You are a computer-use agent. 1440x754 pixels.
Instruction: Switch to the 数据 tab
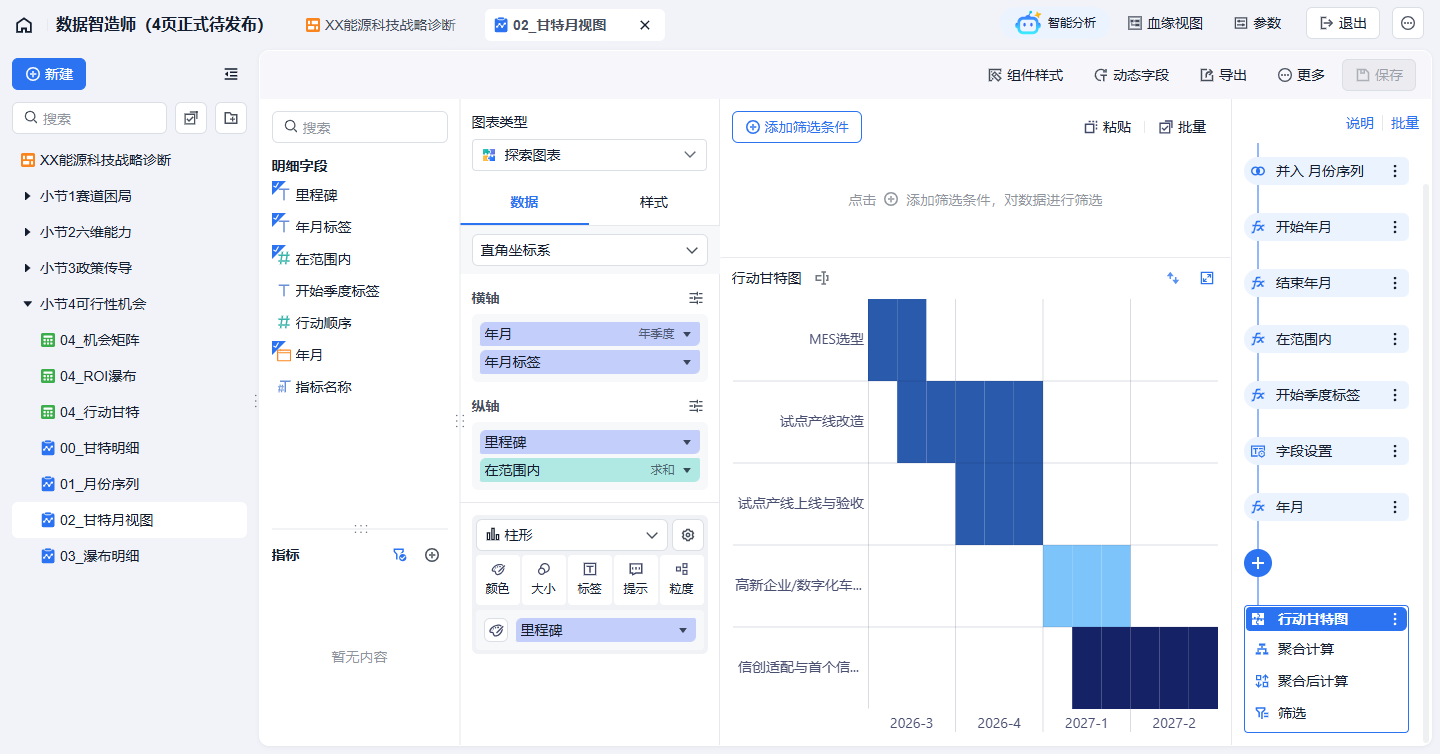click(524, 202)
